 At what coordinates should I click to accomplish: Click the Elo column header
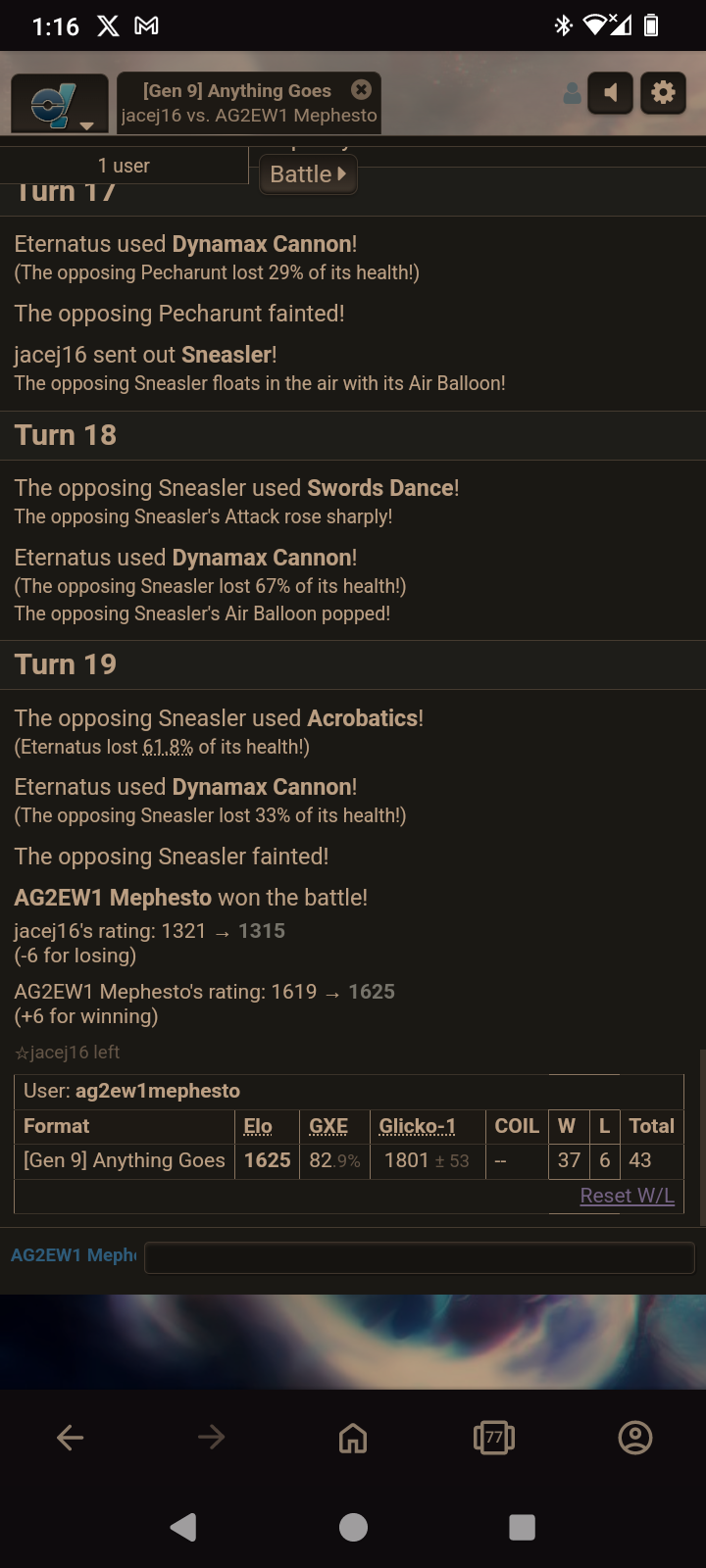(258, 1126)
